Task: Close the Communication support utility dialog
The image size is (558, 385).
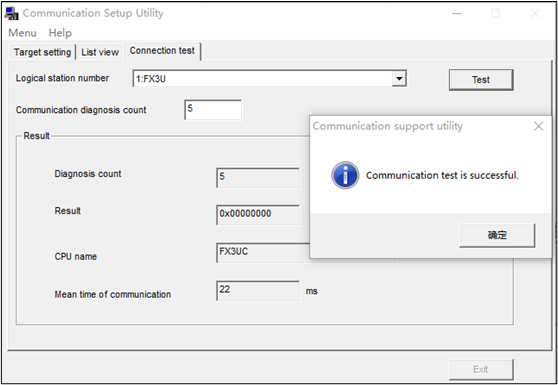Action: tap(538, 126)
